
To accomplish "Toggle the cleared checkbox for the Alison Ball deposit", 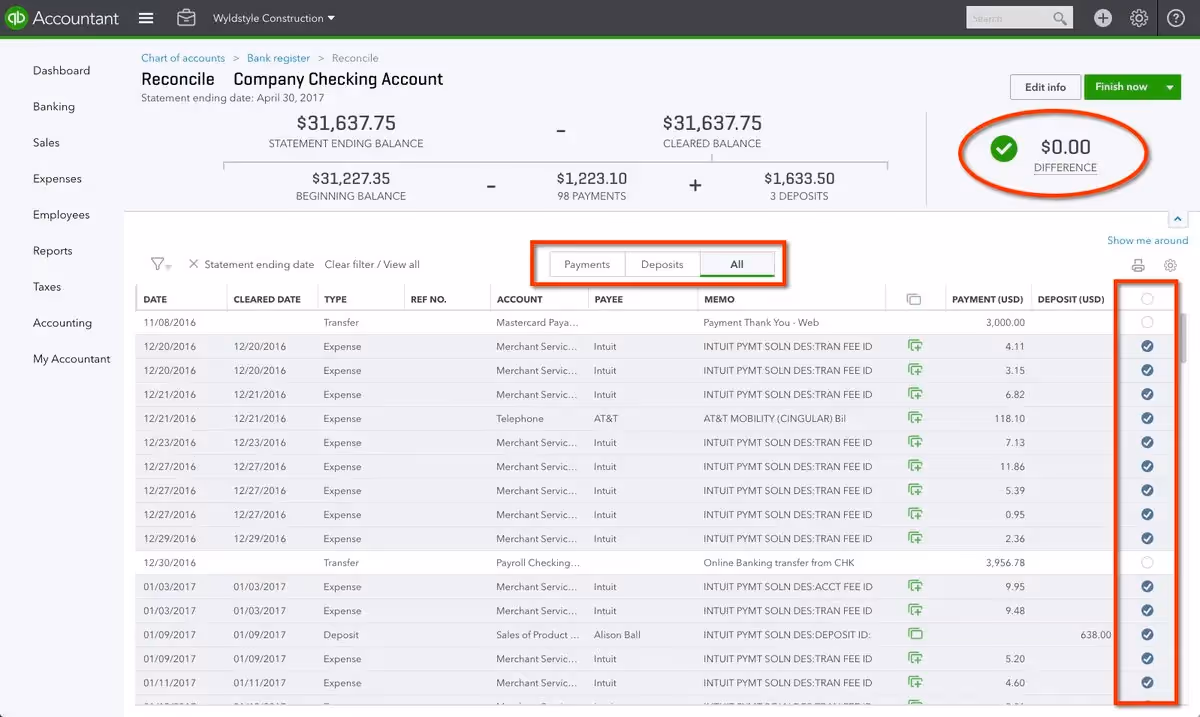I will coord(1145,634).
